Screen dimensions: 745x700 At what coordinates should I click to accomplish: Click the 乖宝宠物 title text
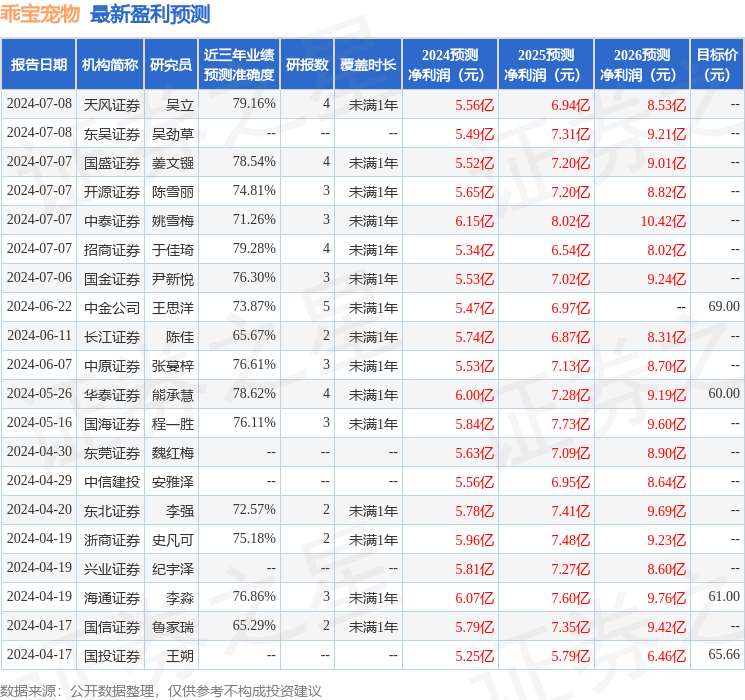pyautogui.click(x=40, y=14)
